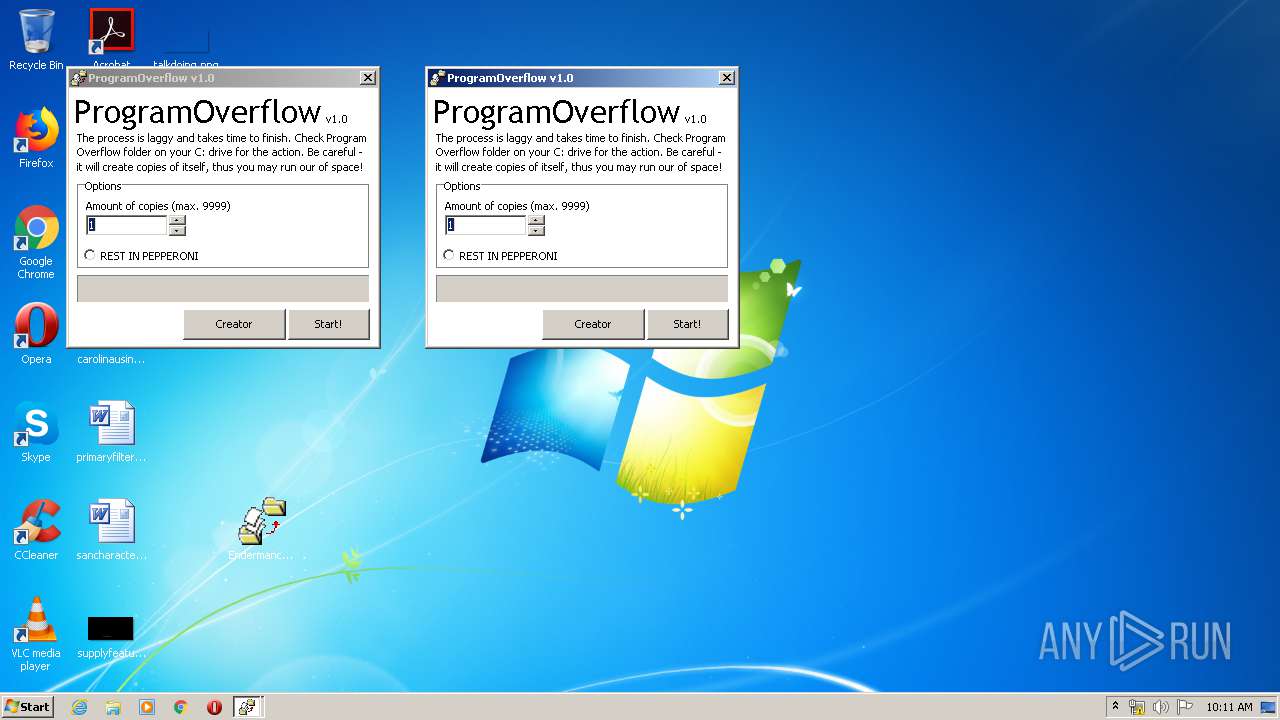Launch Skype from the desktop
The image size is (1280, 720).
point(36,432)
